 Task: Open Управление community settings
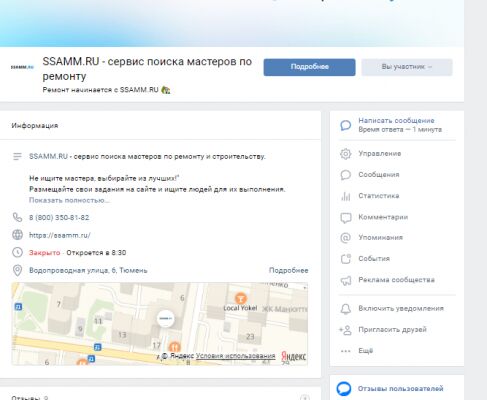click(380, 154)
